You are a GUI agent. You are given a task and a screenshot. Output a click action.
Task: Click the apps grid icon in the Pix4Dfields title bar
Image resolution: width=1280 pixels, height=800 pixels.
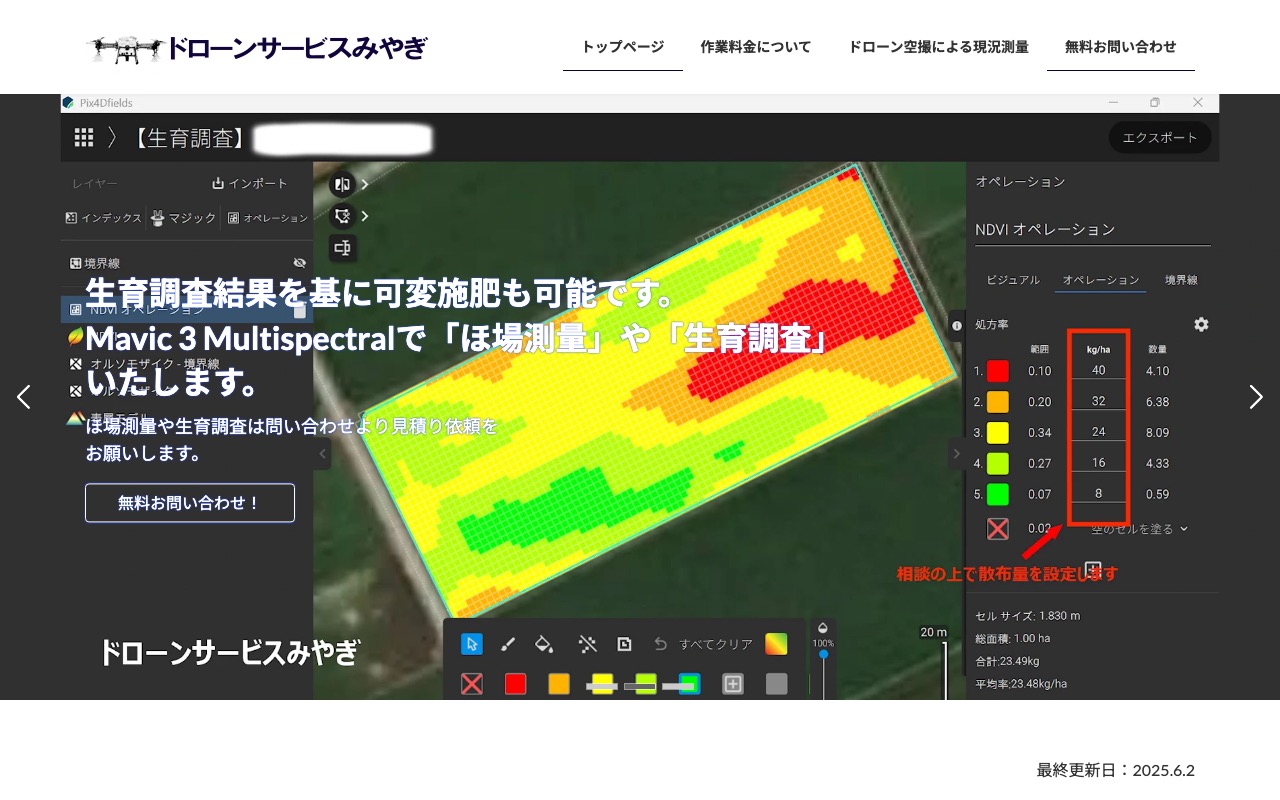84,137
